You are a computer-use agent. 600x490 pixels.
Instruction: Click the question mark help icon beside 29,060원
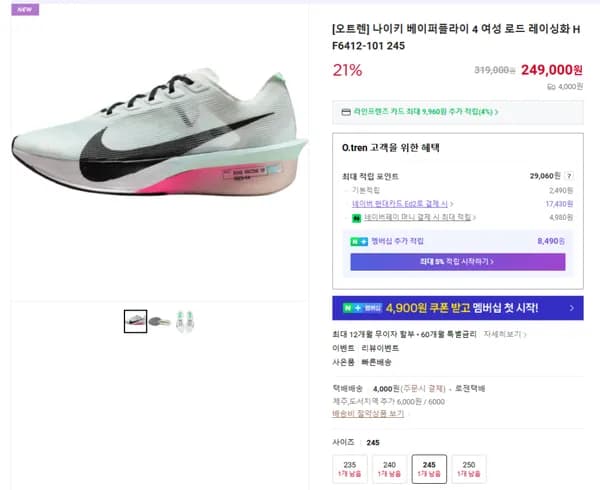coord(569,176)
